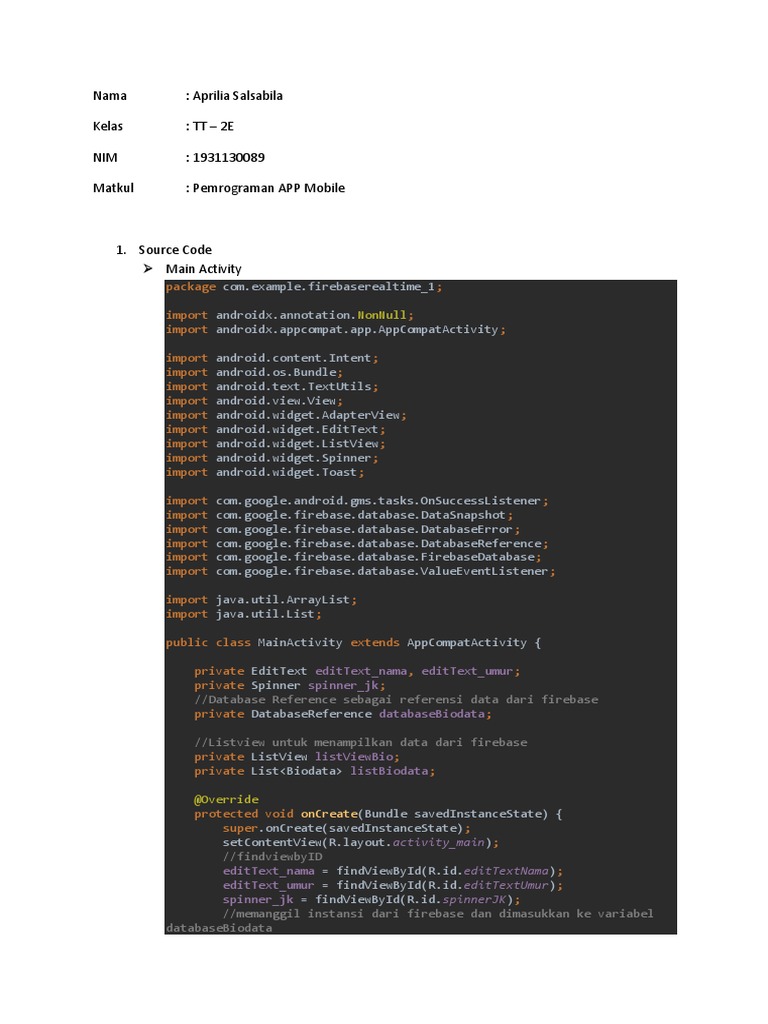Click import 'android.widget.AdapterView' line
This screenshot has height=1024, width=768.
tap(286, 415)
